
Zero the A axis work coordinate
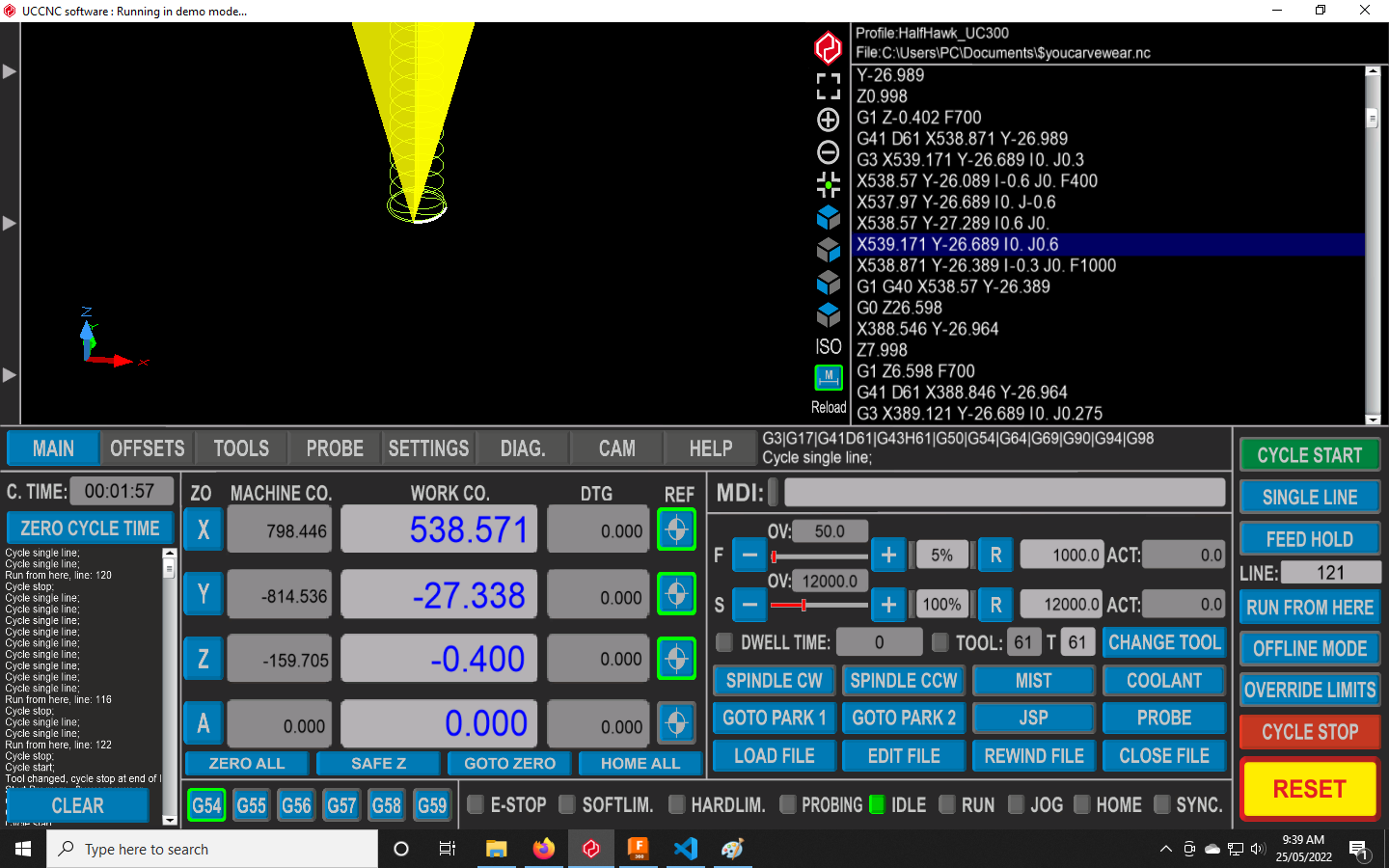[x=204, y=723]
